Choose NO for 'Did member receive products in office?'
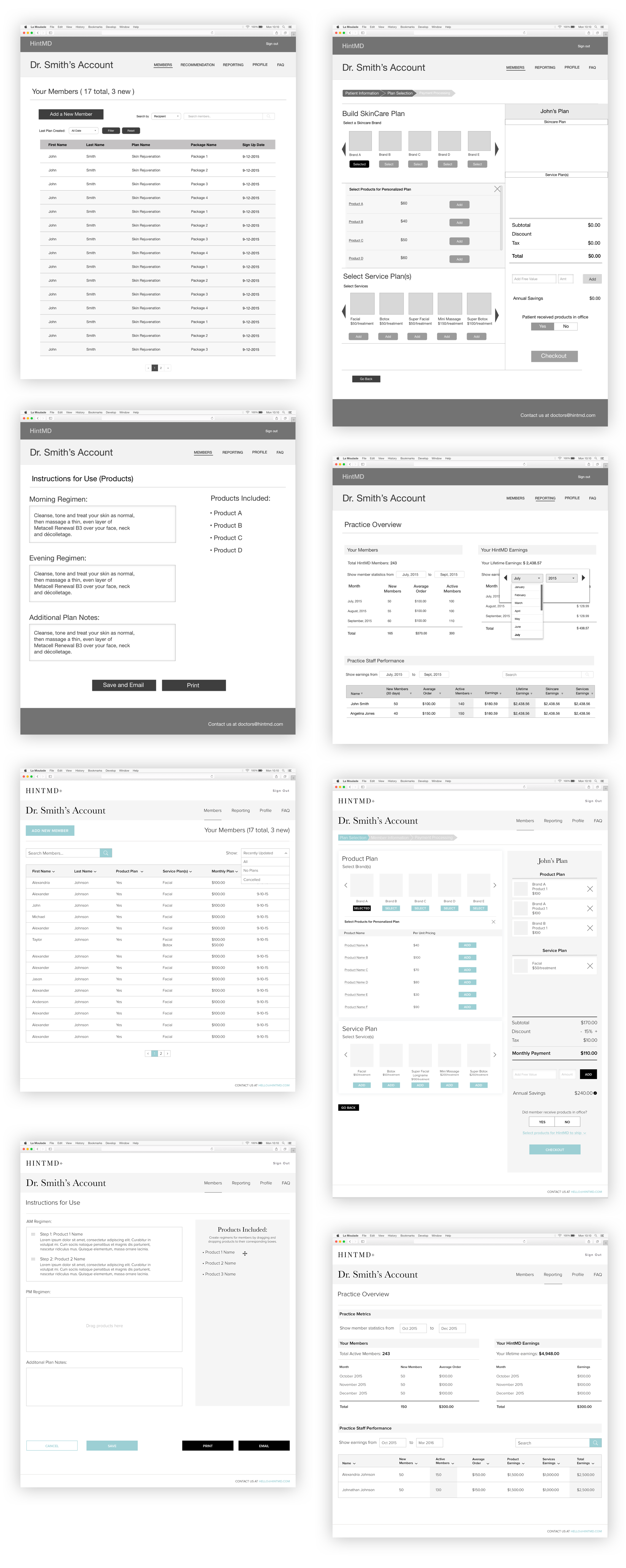Screen dimensions: 626x1568 (x=567, y=1121)
